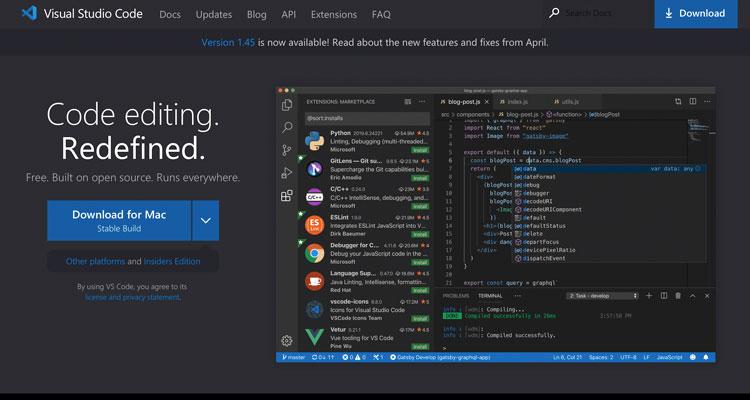Click Install on the Vetur extension
This screenshot has height=400, width=750.
pos(420,346)
